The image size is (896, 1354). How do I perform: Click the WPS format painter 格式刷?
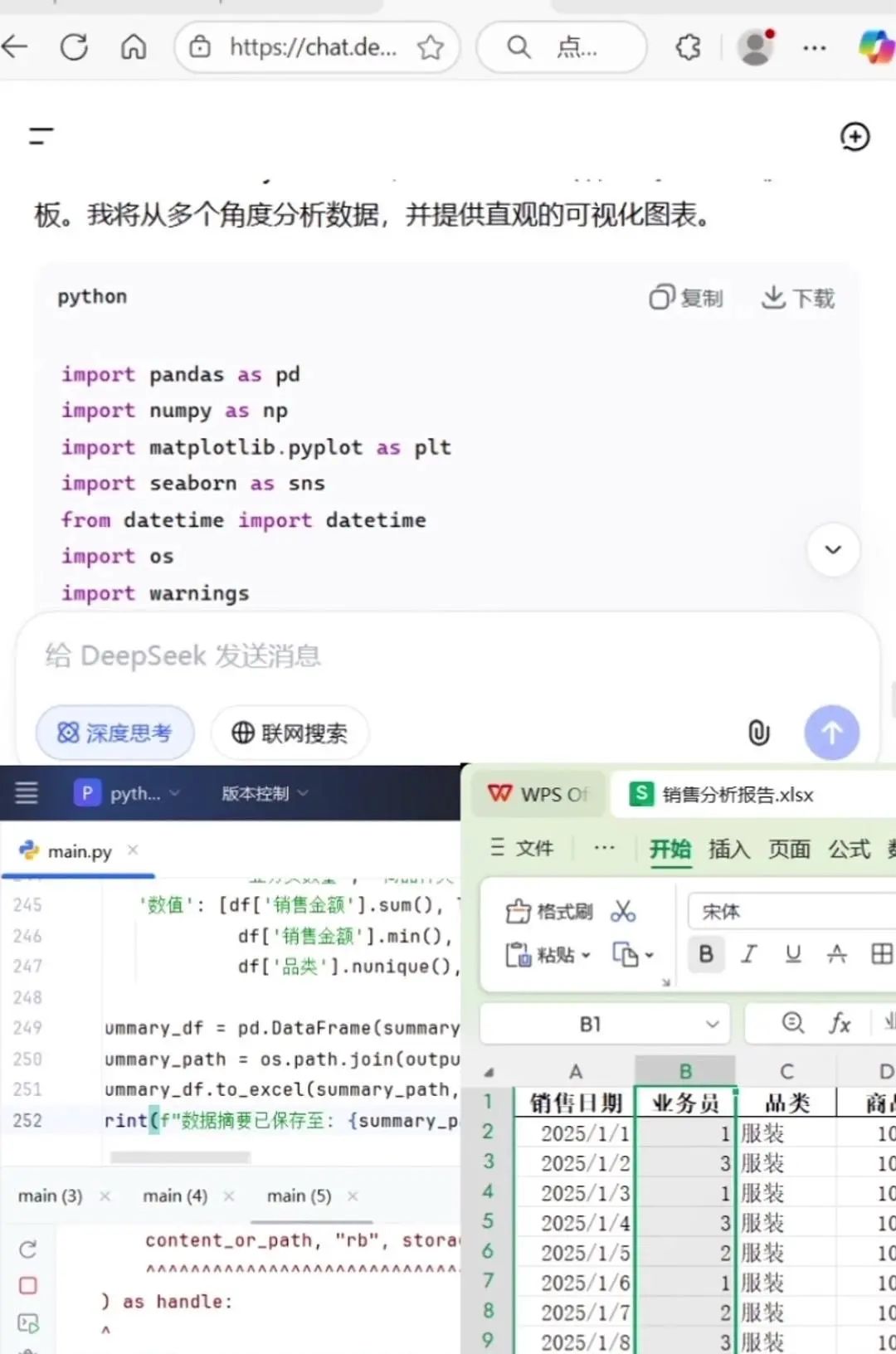(549, 912)
